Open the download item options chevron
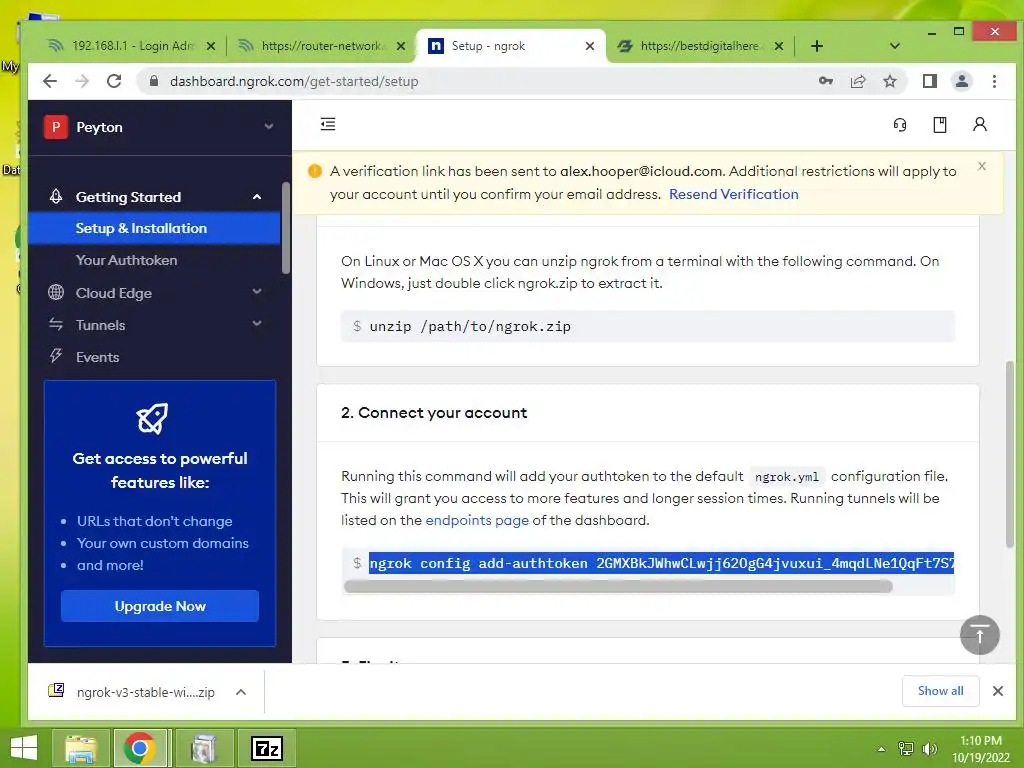 pyautogui.click(x=240, y=692)
